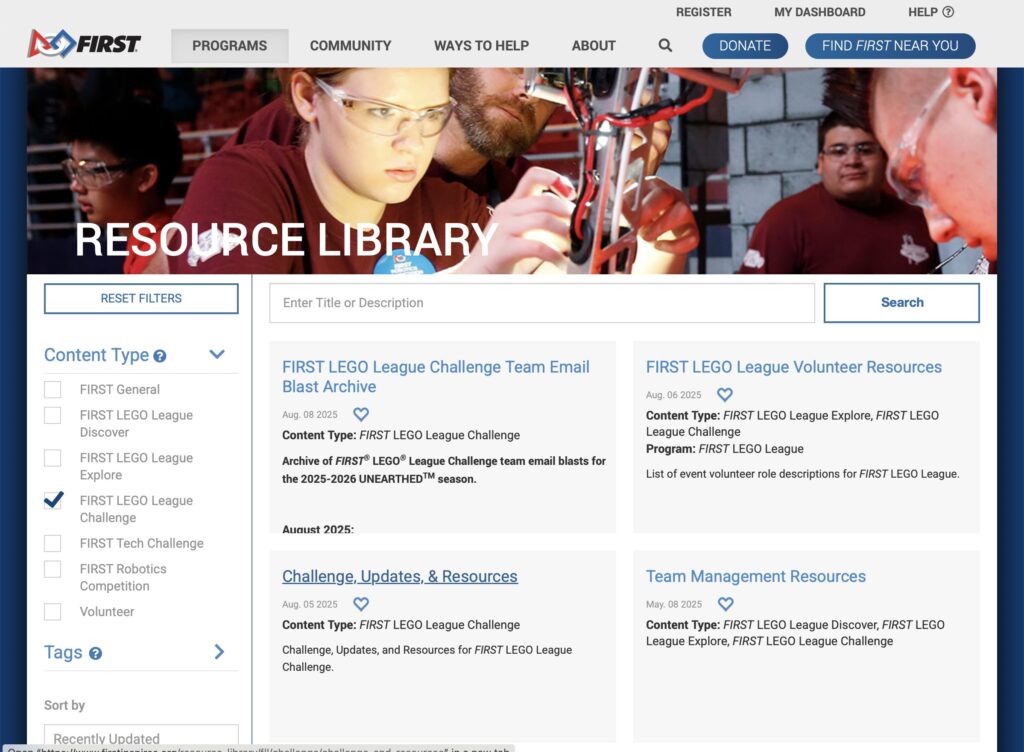This screenshot has height=752, width=1024.
Task: Click heart icon for Volunteer Resources
Action: [x=725, y=395]
